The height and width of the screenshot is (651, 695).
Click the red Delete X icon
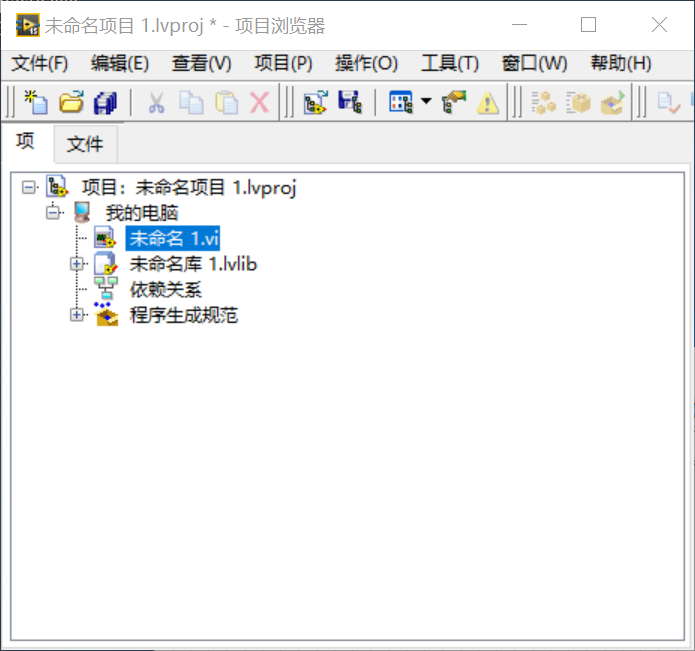[260, 102]
